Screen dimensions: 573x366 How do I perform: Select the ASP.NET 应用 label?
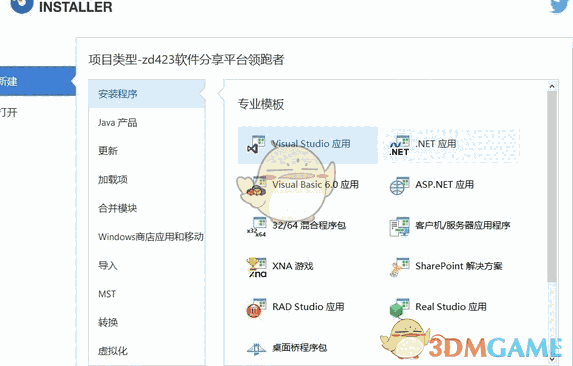(x=444, y=184)
